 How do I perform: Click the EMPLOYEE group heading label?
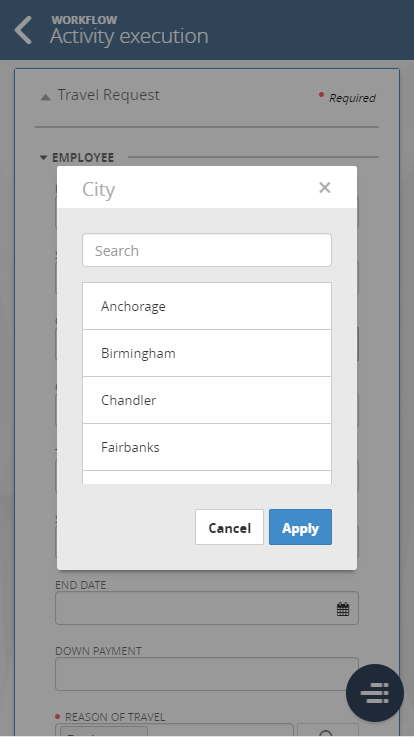[x=83, y=157]
